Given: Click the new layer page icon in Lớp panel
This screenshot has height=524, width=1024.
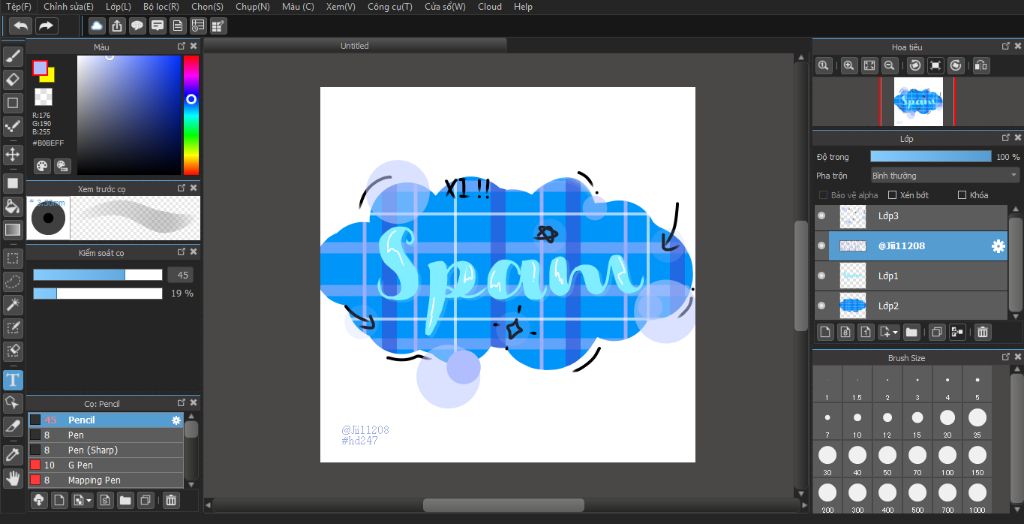Looking at the screenshot, I should [825, 333].
